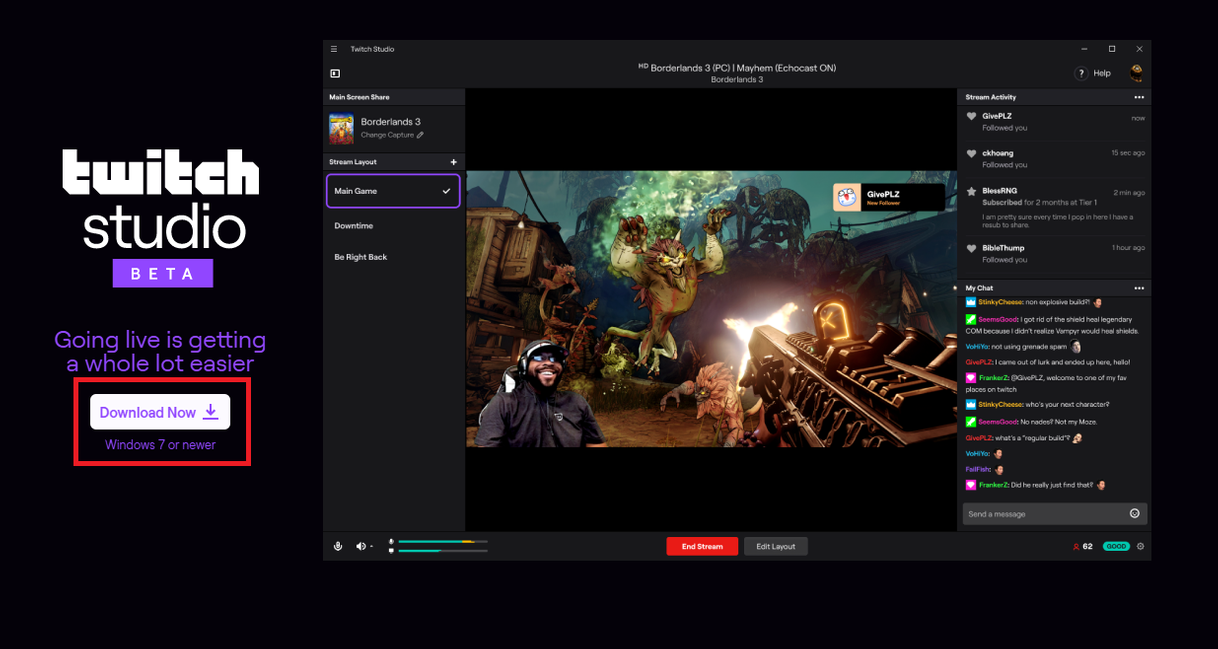
Task: Click the collapsed panel icon below the hamburger menu
Action: [335, 73]
